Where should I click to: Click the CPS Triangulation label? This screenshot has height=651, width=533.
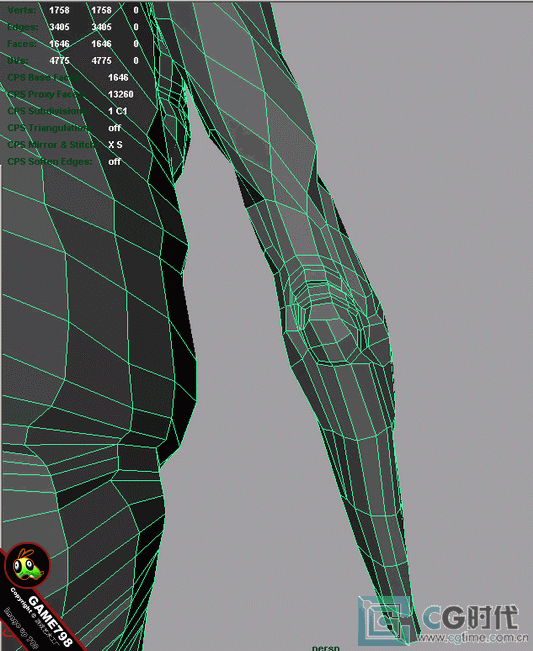coord(48,128)
